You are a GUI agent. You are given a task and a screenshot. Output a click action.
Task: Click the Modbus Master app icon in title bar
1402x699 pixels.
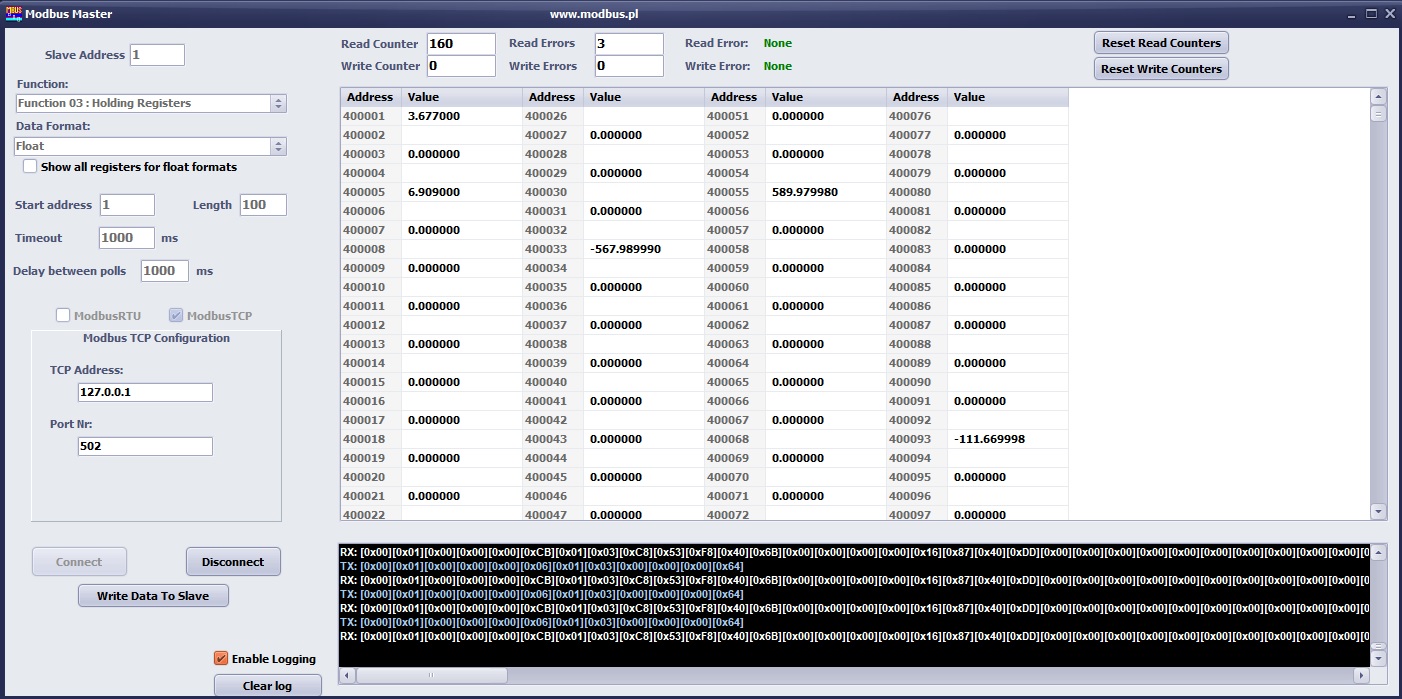coord(13,13)
